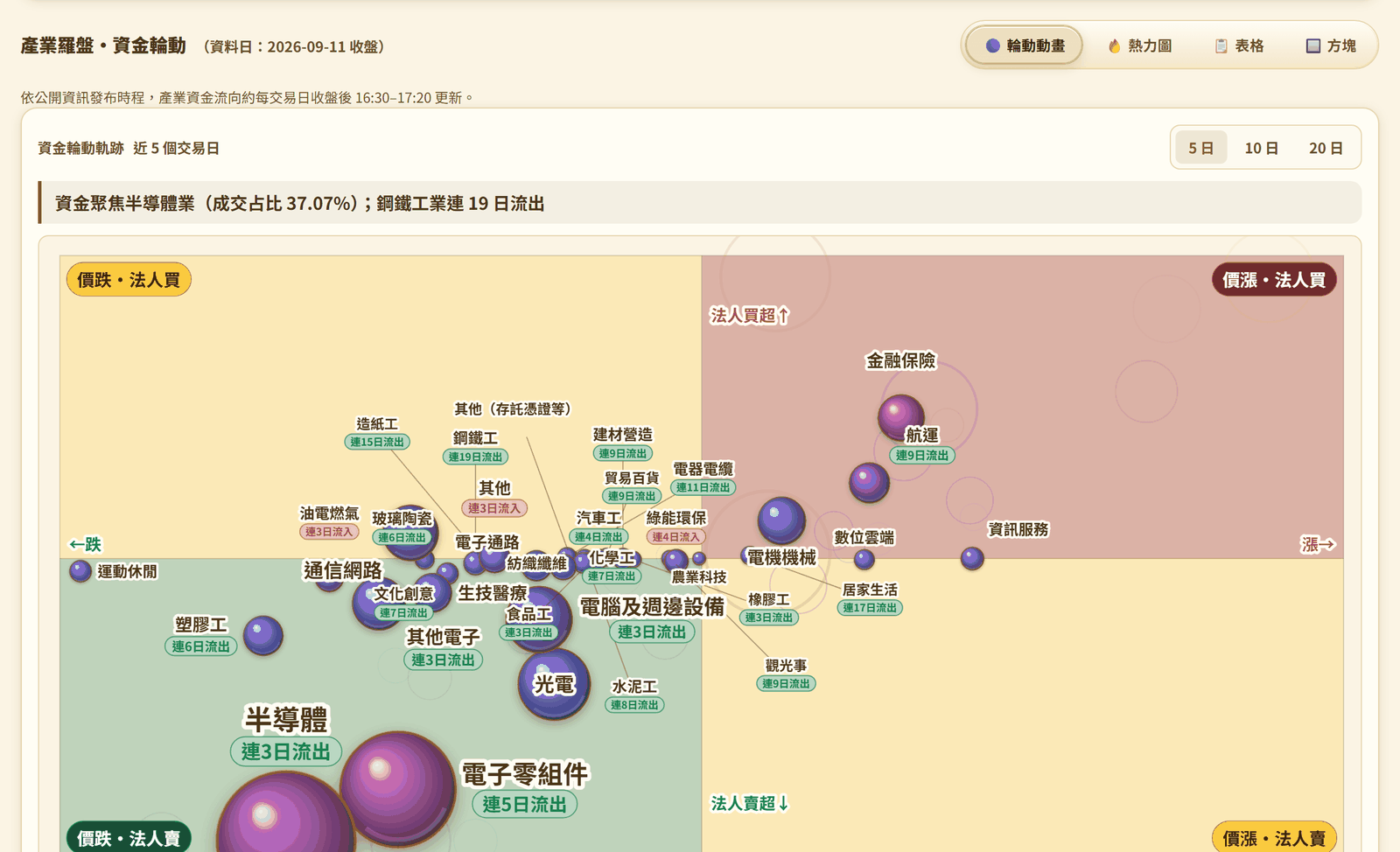The width and height of the screenshot is (1400, 852).
Task: Select the 10 日 period option
Action: tap(1261, 148)
